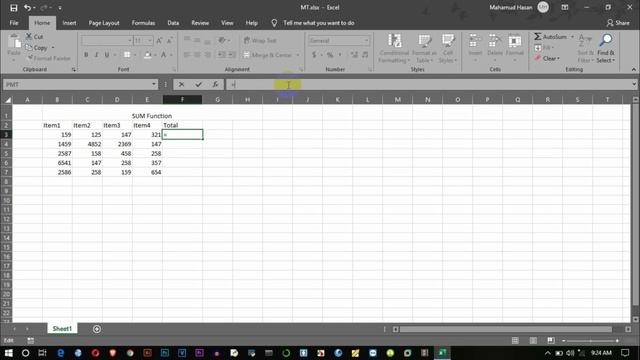The width and height of the screenshot is (640, 360).
Task: Click the Format cells icon
Action: tap(515, 41)
